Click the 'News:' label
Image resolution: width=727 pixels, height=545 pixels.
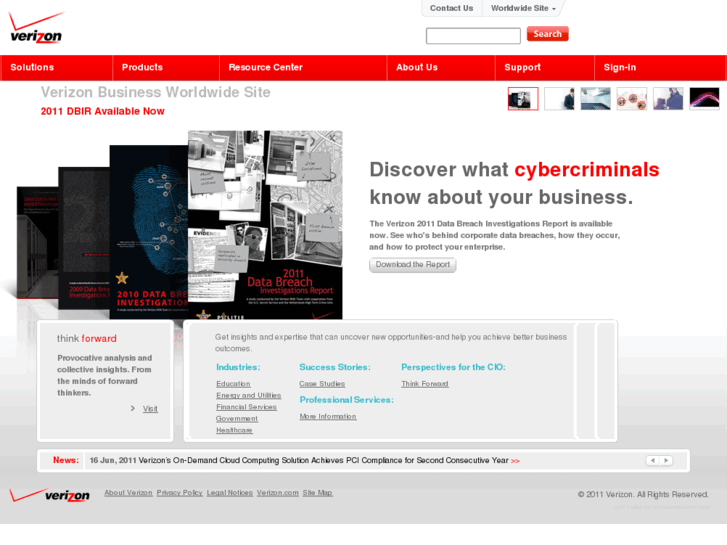pos(66,460)
